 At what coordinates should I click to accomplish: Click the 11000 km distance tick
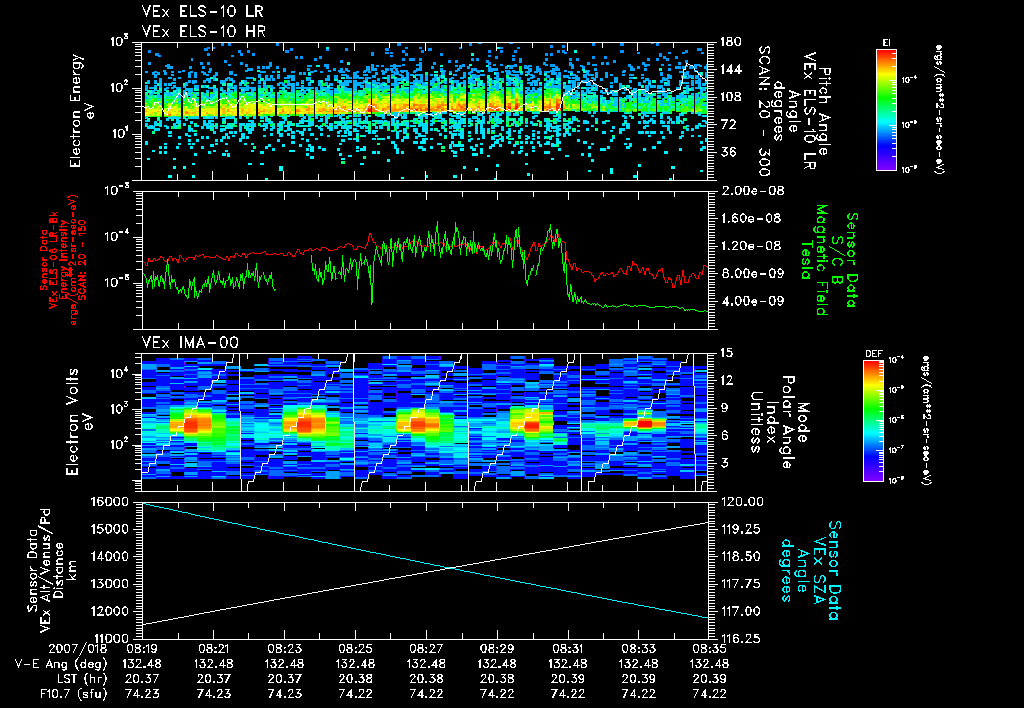click(x=111, y=639)
